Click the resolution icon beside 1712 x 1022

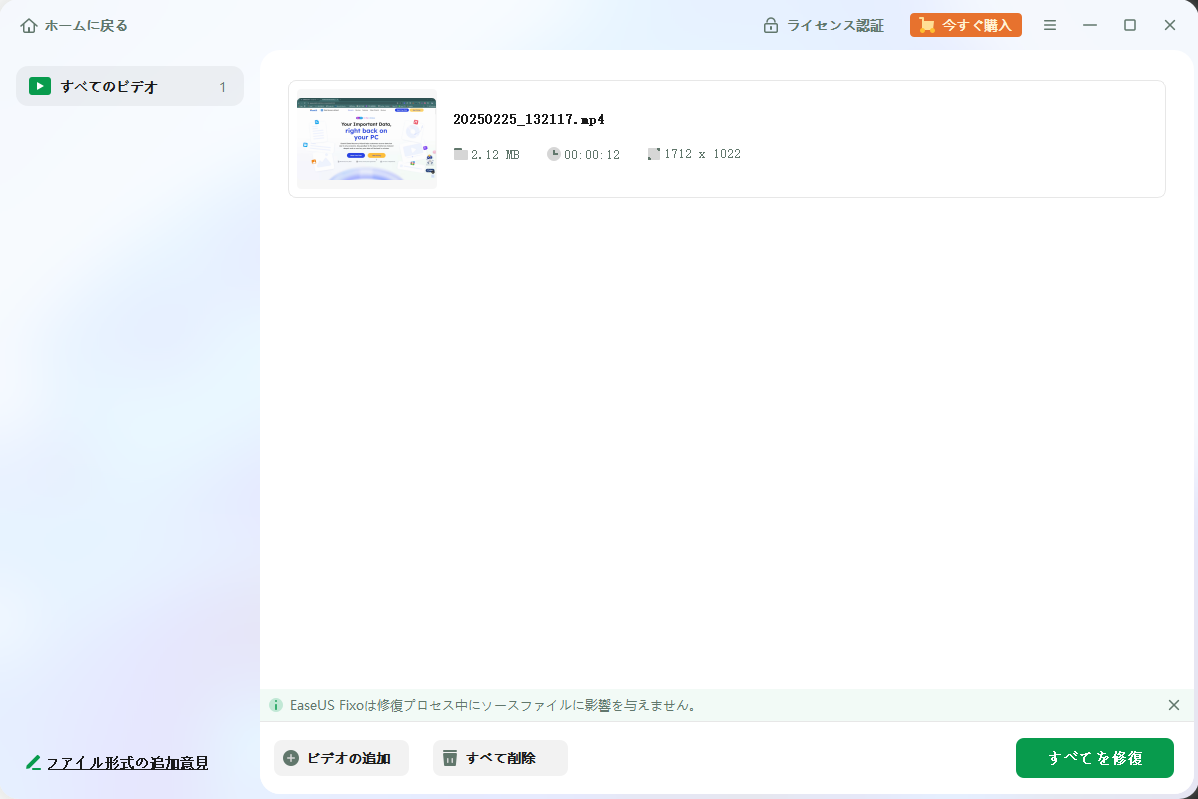coord(654,154)
